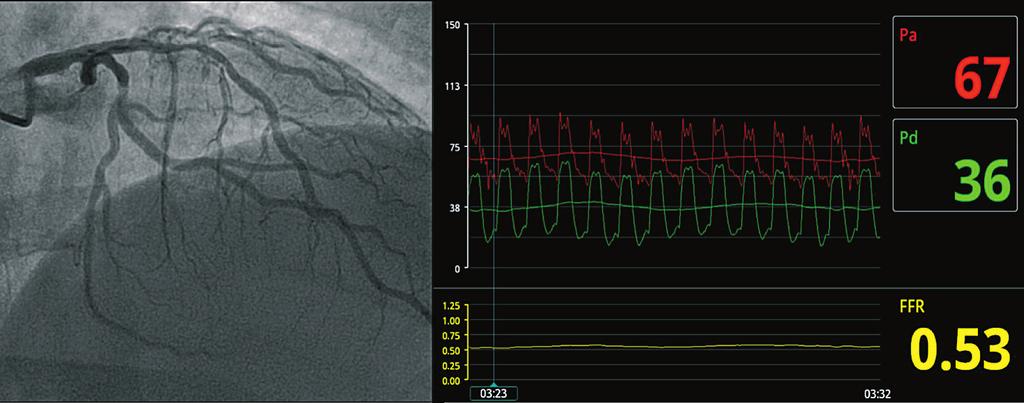Click the 0.25 FFR axis label
The image size is (1024, 403).
click(452, 365)
